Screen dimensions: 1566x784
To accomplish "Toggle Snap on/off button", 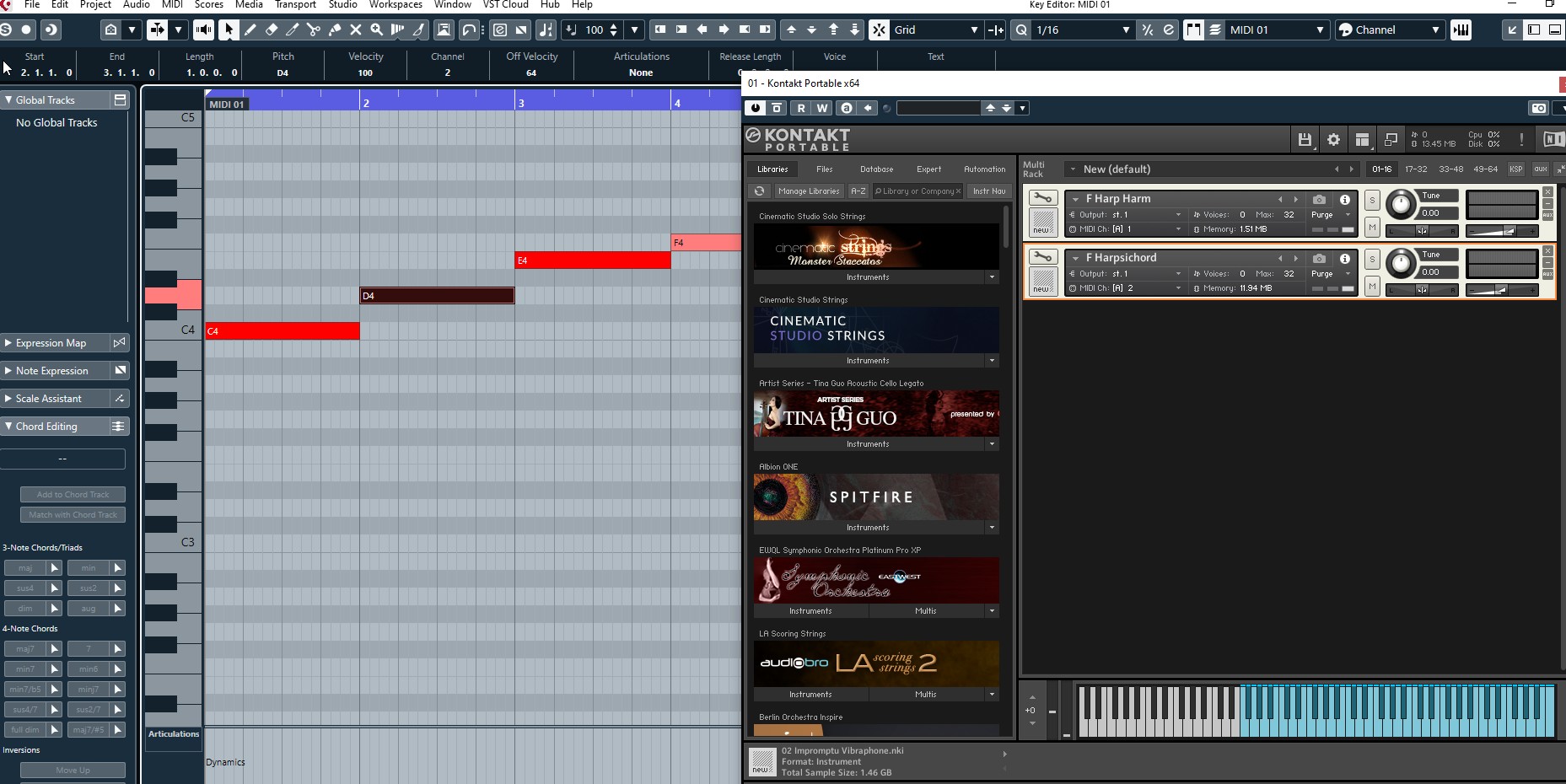I will (879, 30).
